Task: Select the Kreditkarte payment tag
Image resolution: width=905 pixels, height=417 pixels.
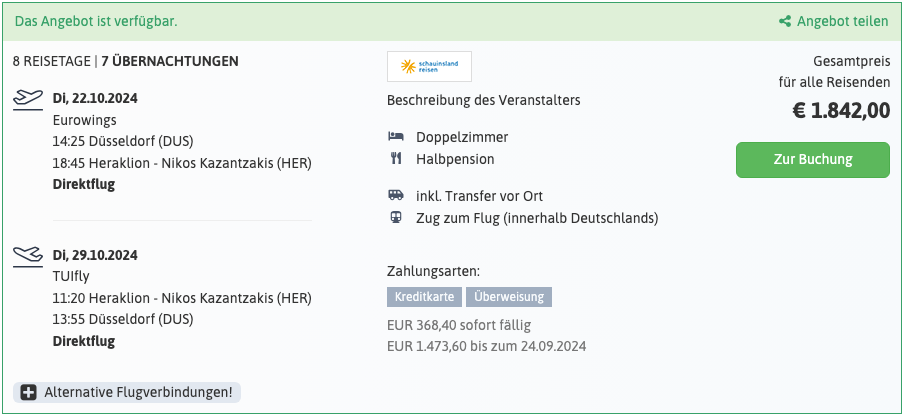Action: [424, 297]
